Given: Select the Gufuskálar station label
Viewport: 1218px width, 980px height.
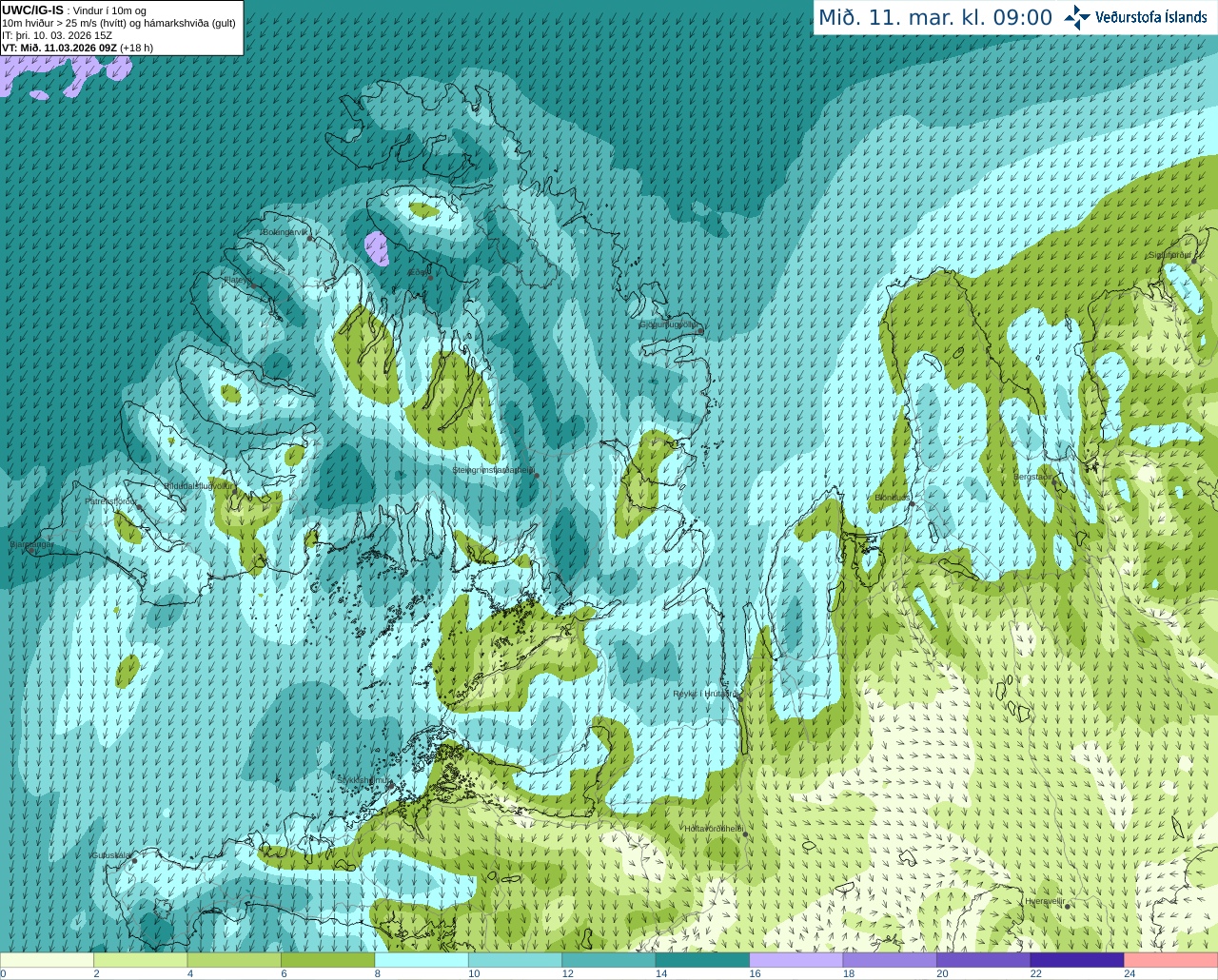Looking at the screenshot, I should click(x=111, y=855).
